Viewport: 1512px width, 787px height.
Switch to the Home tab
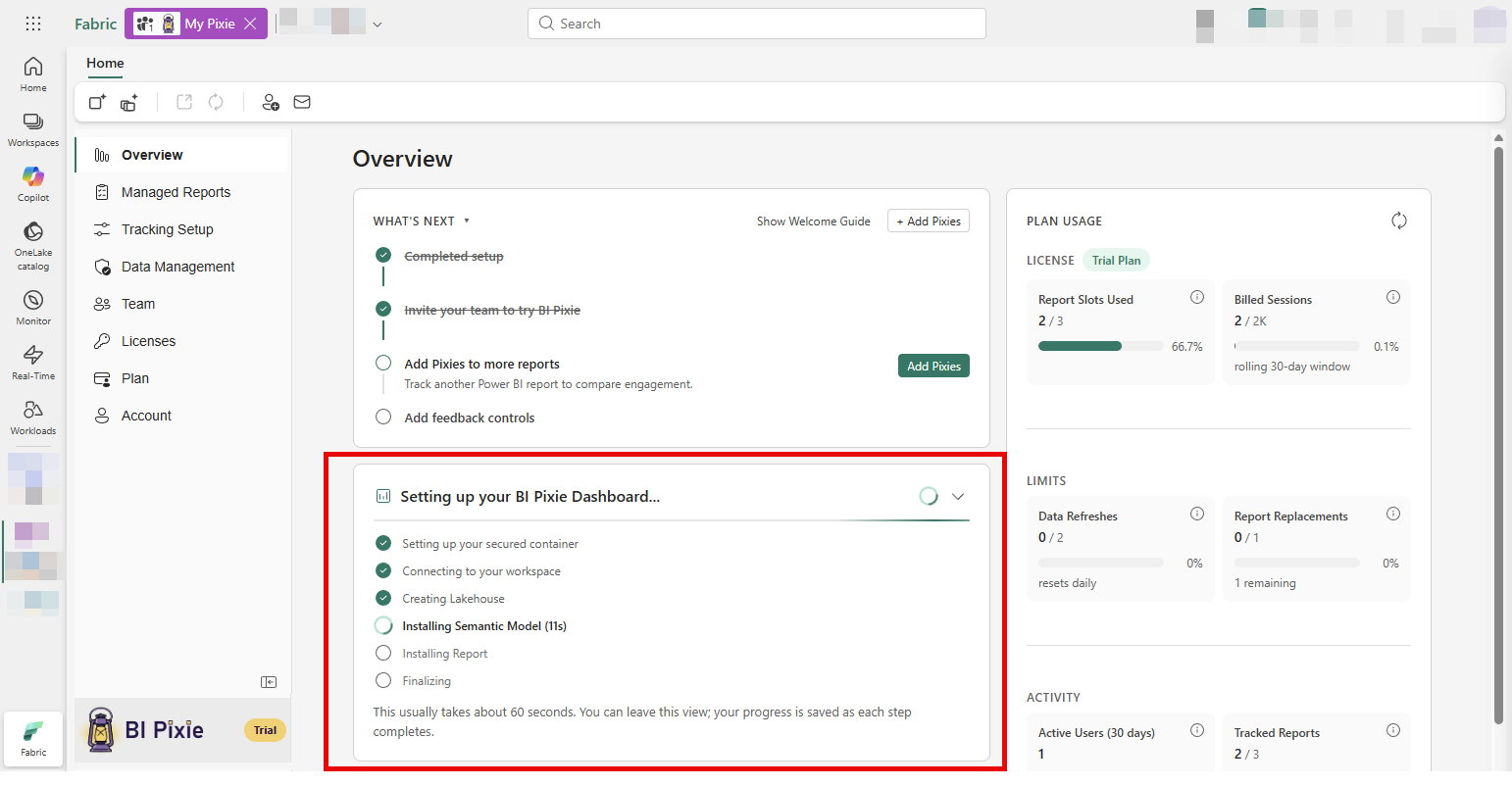tap(105, 64)
